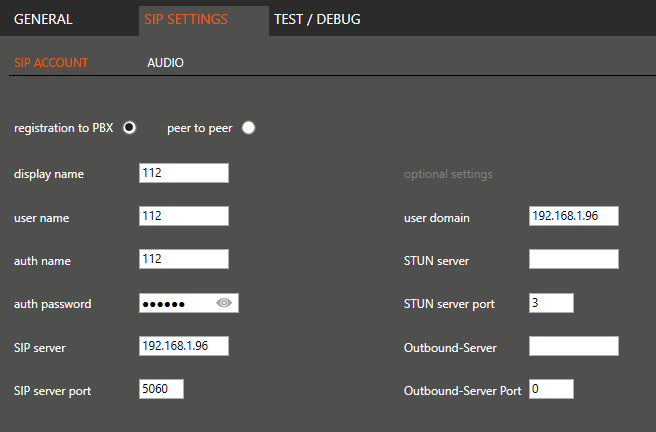Viewport: 656px width, 432px height.
Task: Open the TEST / DEBUG tab
Action: [317, 19]
